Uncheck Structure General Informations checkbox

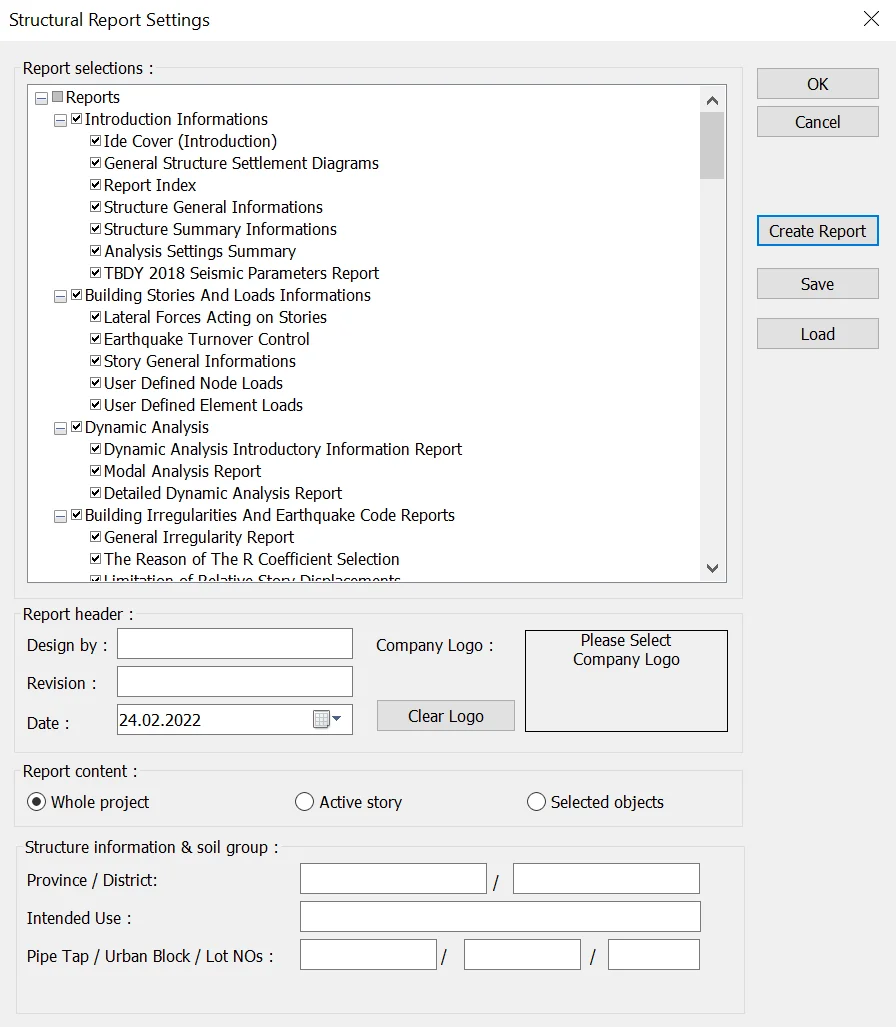pos(96,207)
